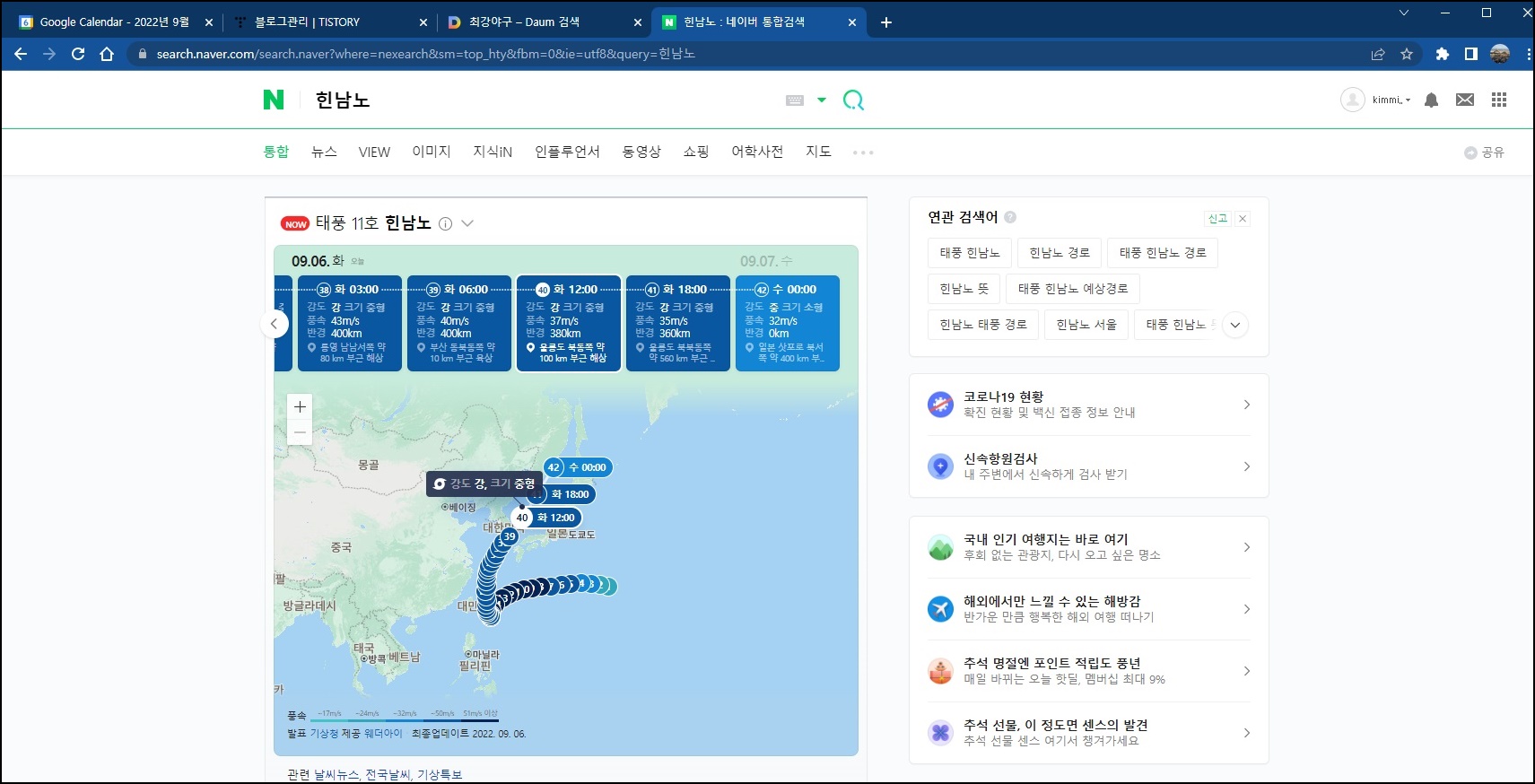Open the Chrome extensions puzzle icon
The image size is (1535, 784).
click(1443, 54)
